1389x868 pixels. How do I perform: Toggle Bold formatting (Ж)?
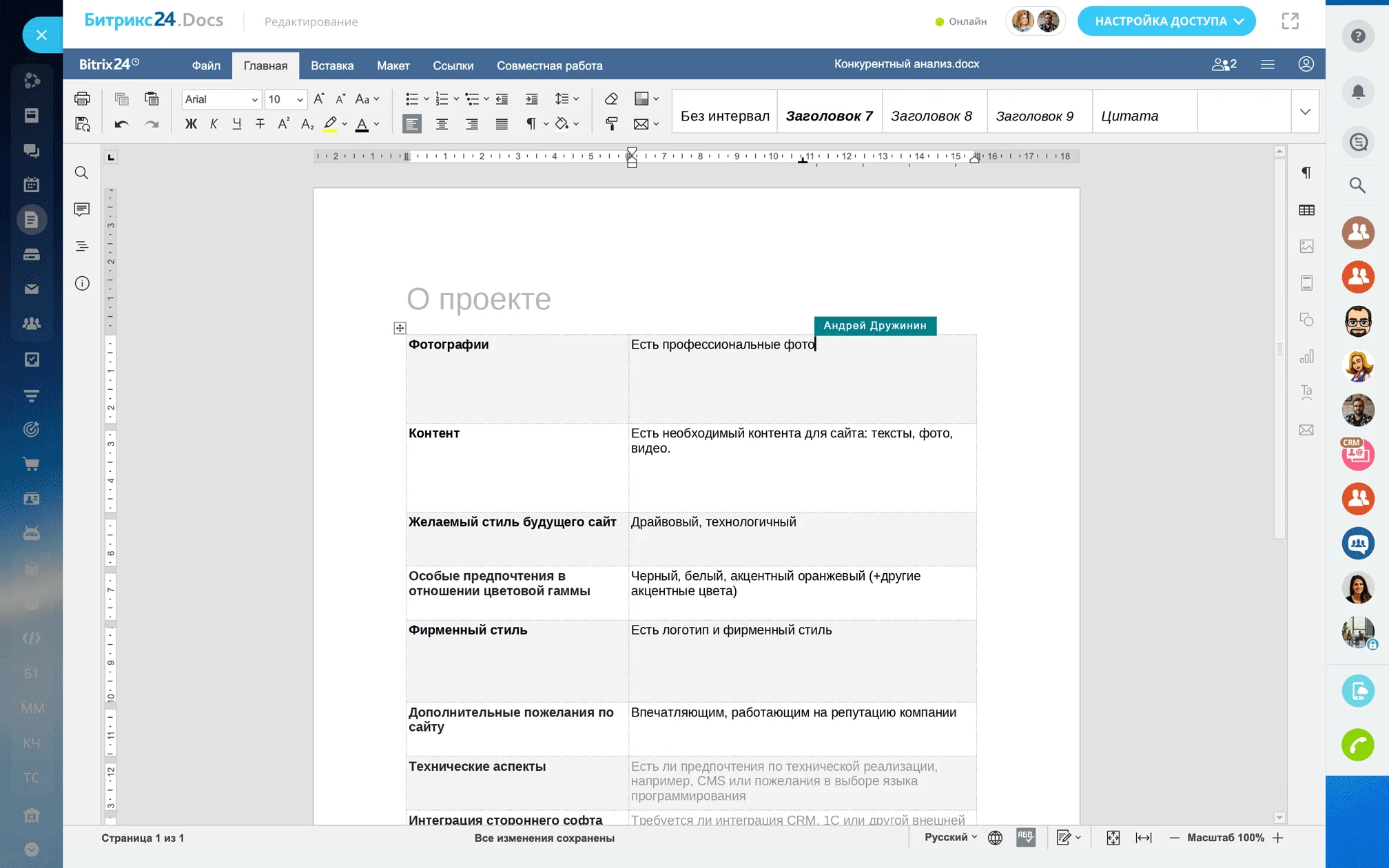coord(191,124)
